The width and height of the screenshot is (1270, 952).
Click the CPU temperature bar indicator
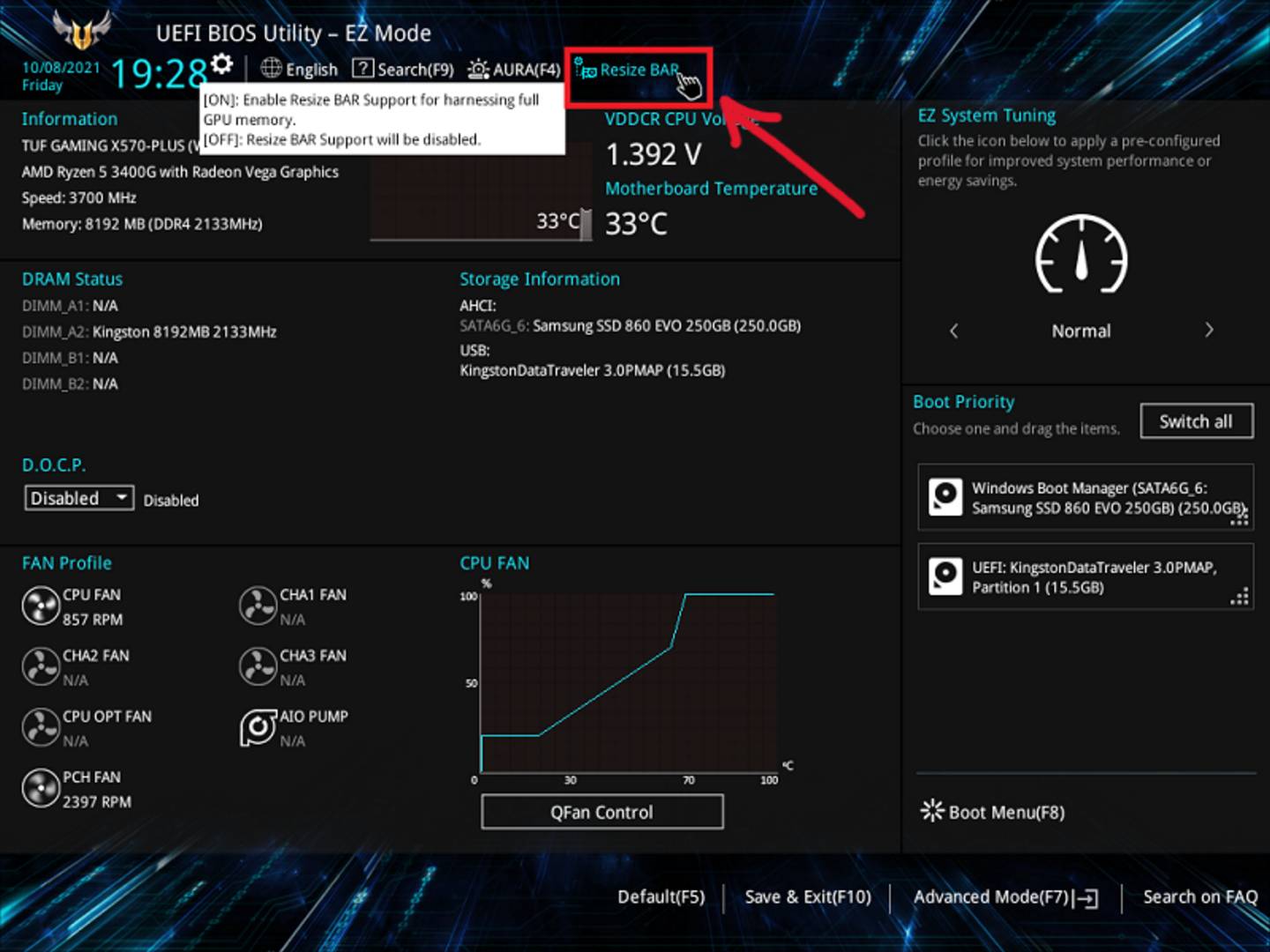[586, 224]
